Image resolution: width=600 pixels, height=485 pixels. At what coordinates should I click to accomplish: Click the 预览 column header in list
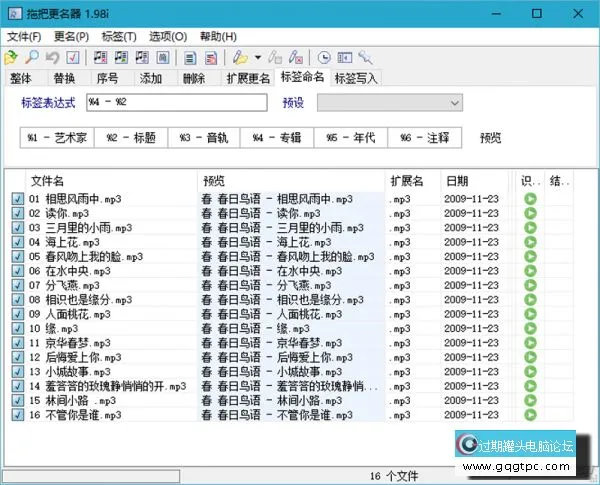[291, 181]
